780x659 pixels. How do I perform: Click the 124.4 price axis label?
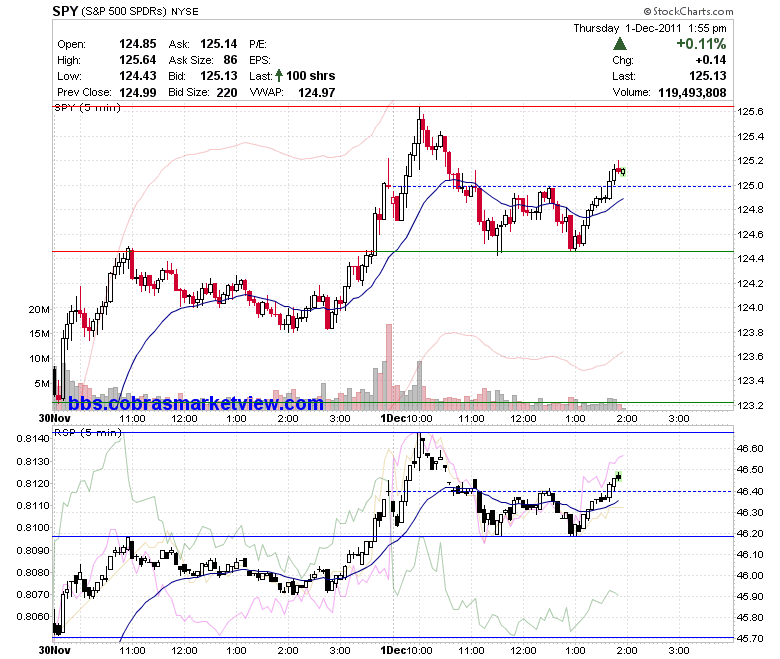click(750, 259)
